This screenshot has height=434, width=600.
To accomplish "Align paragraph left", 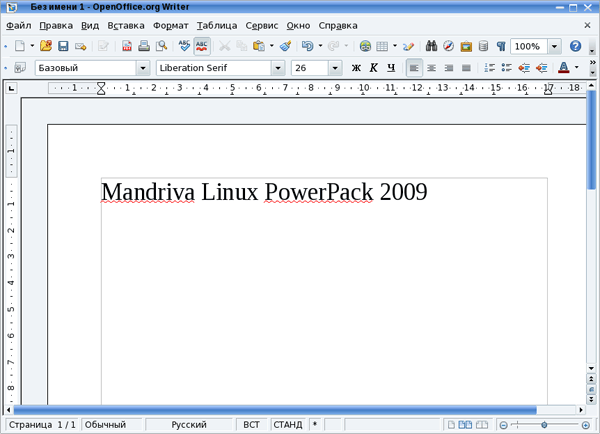I will [414, 68].
